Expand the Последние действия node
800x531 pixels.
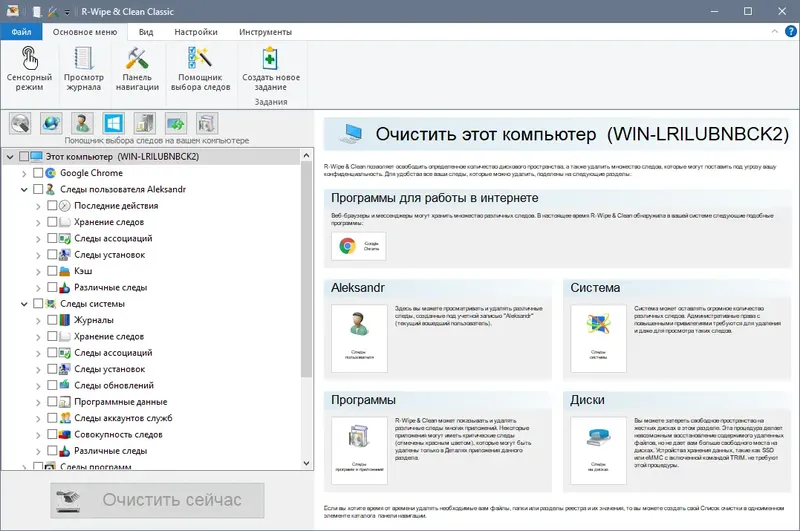point(38,206)
